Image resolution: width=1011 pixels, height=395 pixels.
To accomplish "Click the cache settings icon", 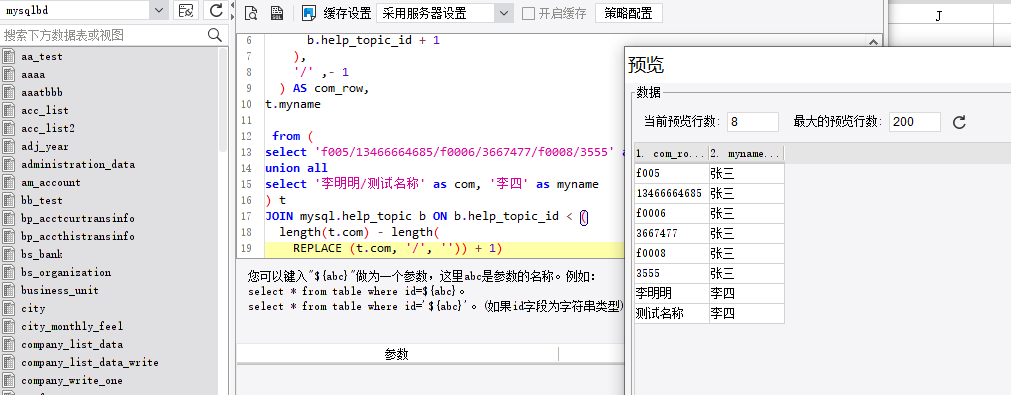I will pos(309,13).
